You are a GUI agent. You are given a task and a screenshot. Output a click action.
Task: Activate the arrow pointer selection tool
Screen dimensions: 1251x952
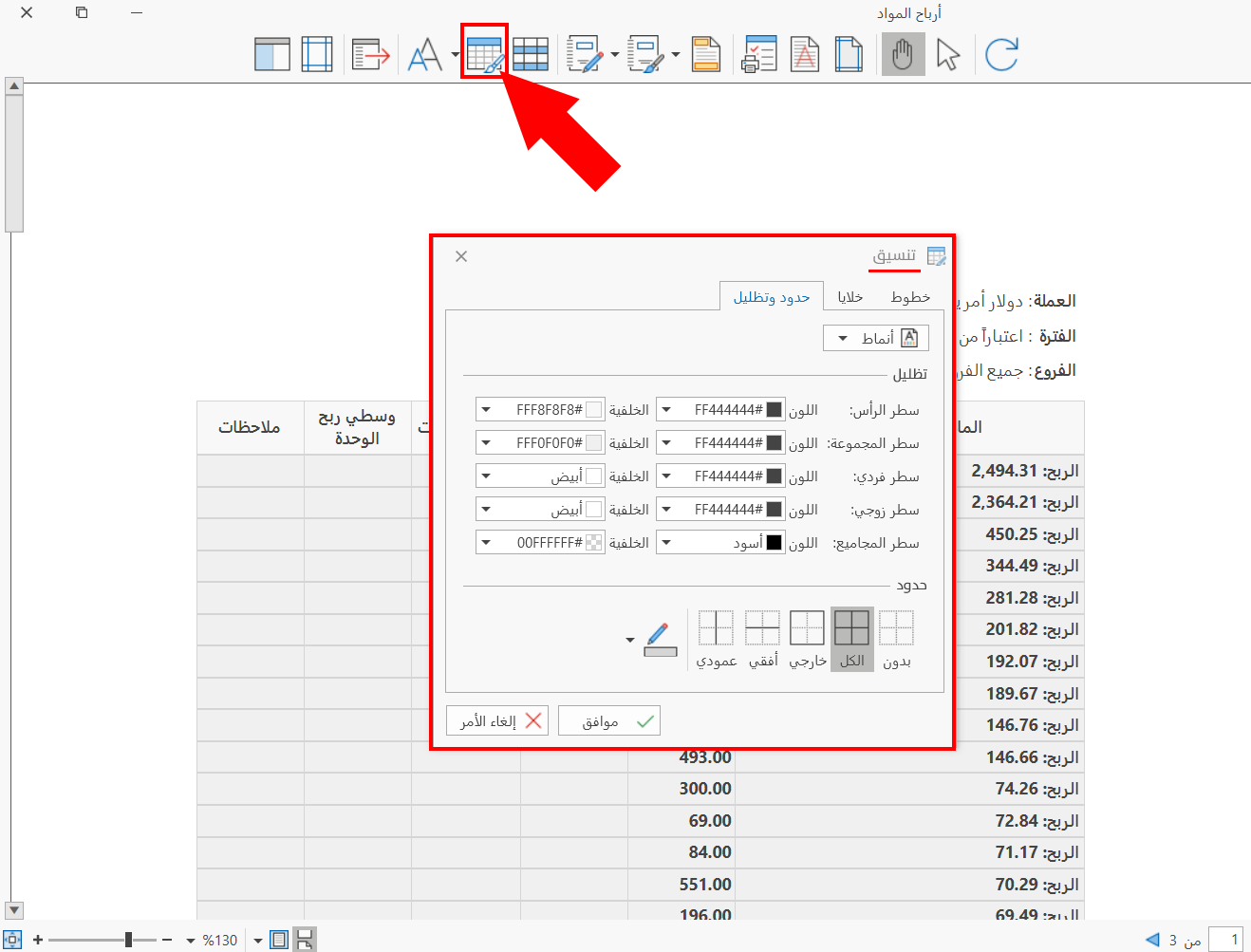(x=948, y=54)
